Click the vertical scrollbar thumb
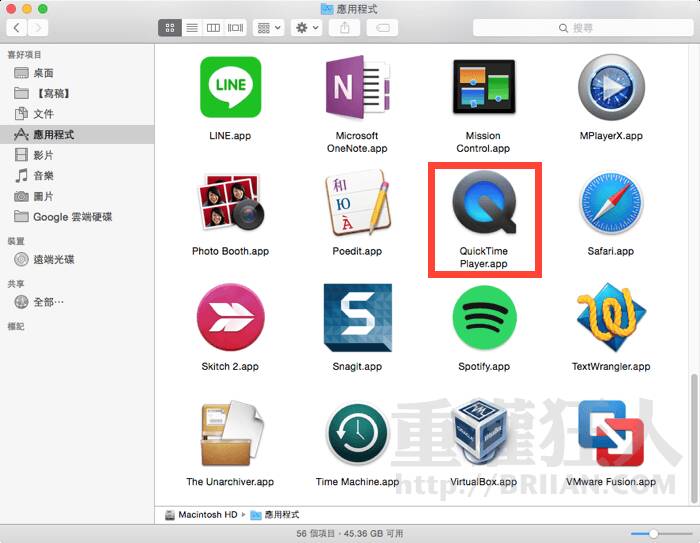Viewport: 700px width, 543px height. pyautogui.click(x=694, y=438)
